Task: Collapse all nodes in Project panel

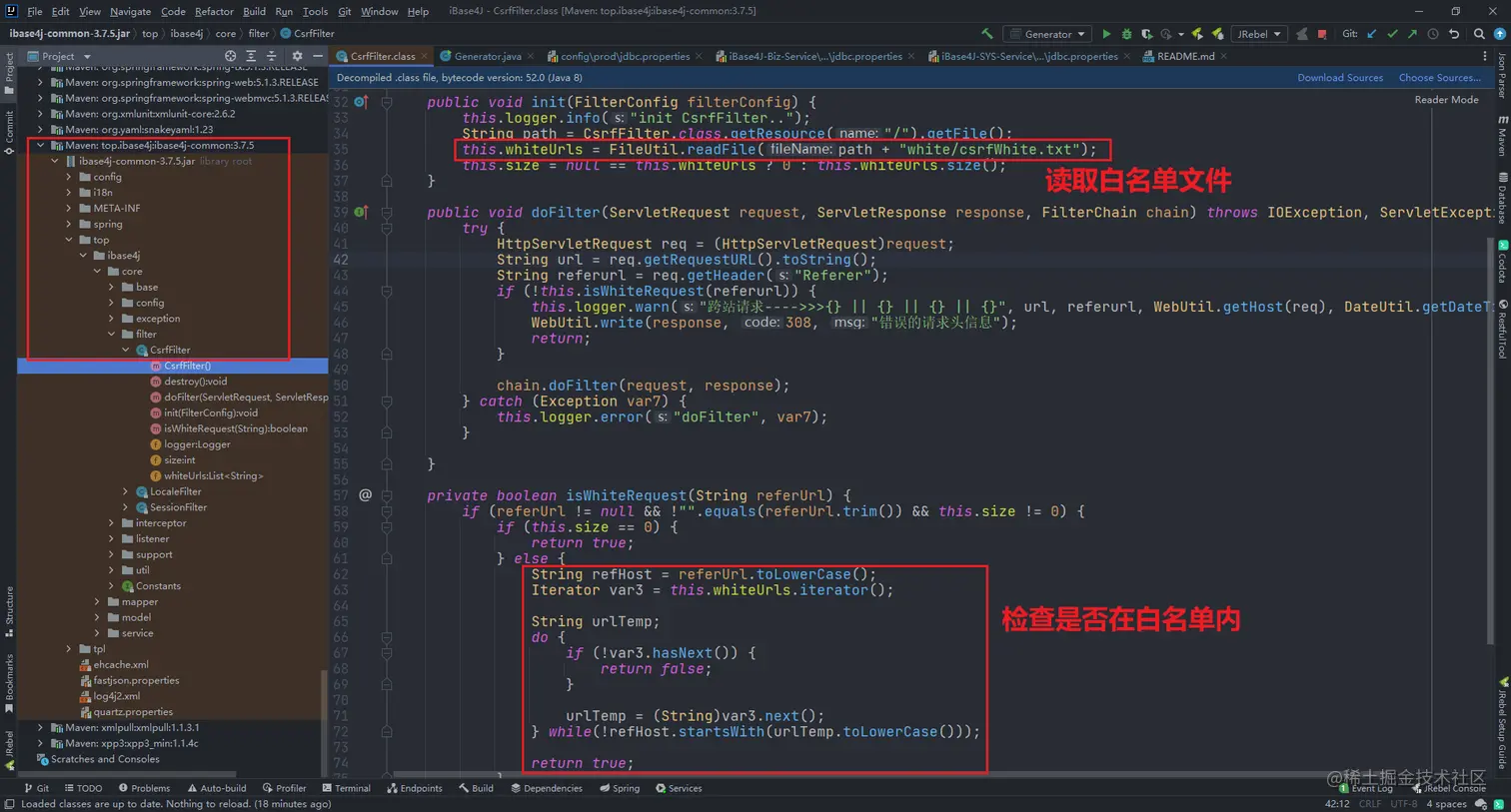Action: point(271,56)
